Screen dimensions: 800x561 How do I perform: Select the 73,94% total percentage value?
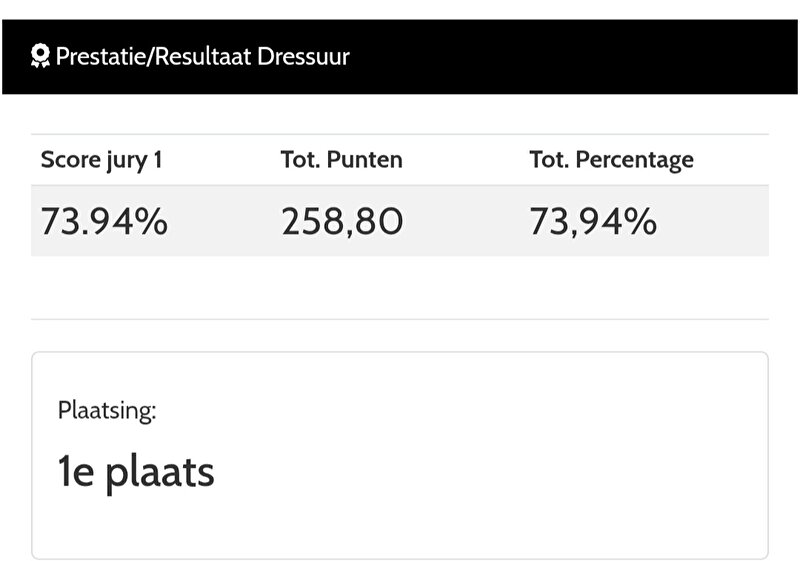click(x=593, y=221)
